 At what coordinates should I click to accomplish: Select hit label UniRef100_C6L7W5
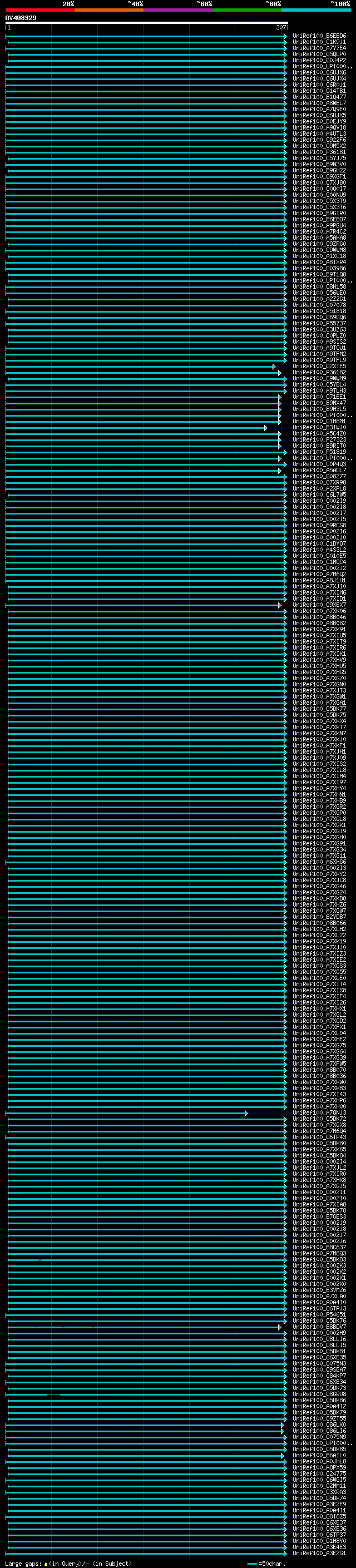click(x=319, y=495)
